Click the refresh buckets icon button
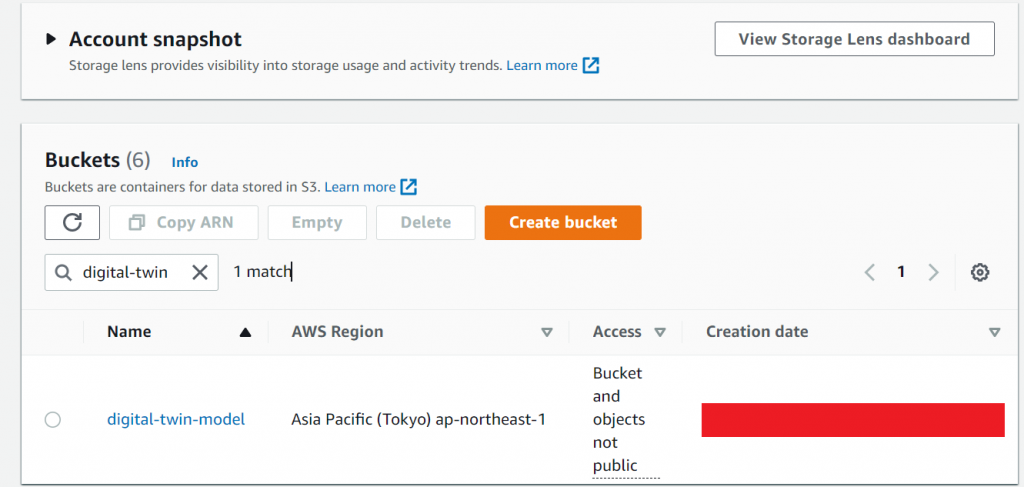 (x=72, y=223)
